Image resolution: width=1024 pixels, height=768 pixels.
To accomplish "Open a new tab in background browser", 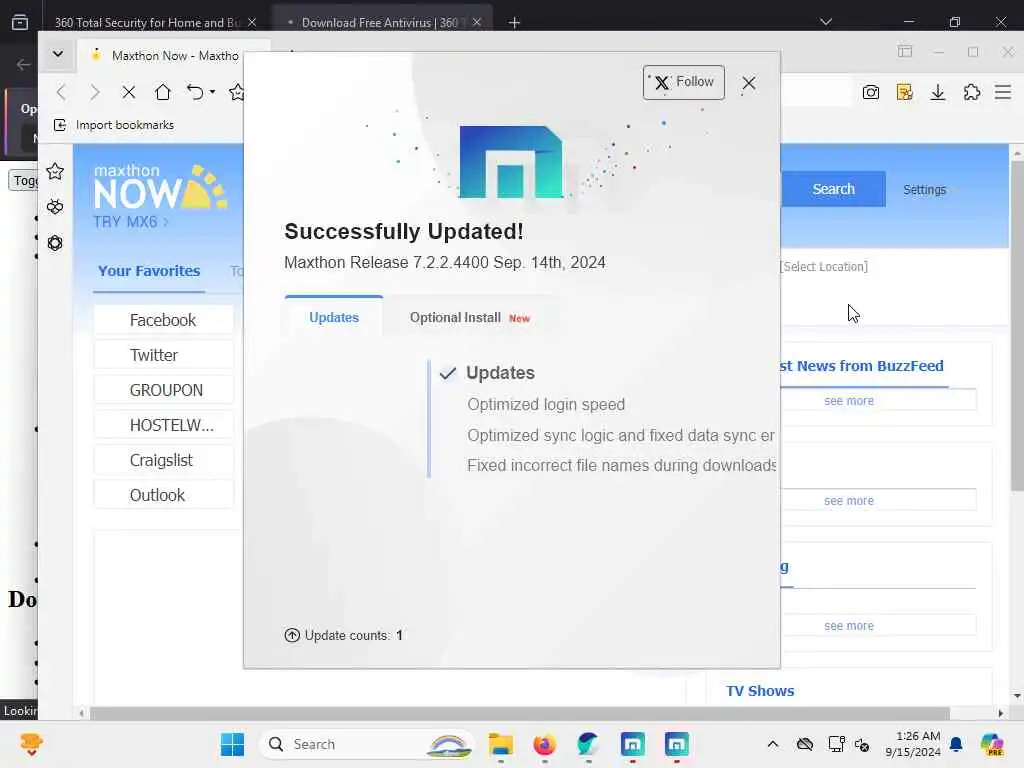I will pyautogui.click(x=514, y=23).
